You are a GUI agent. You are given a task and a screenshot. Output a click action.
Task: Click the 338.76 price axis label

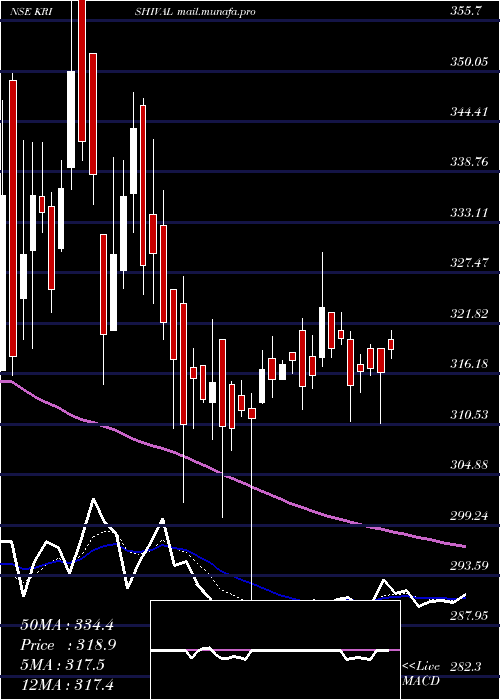469,163
